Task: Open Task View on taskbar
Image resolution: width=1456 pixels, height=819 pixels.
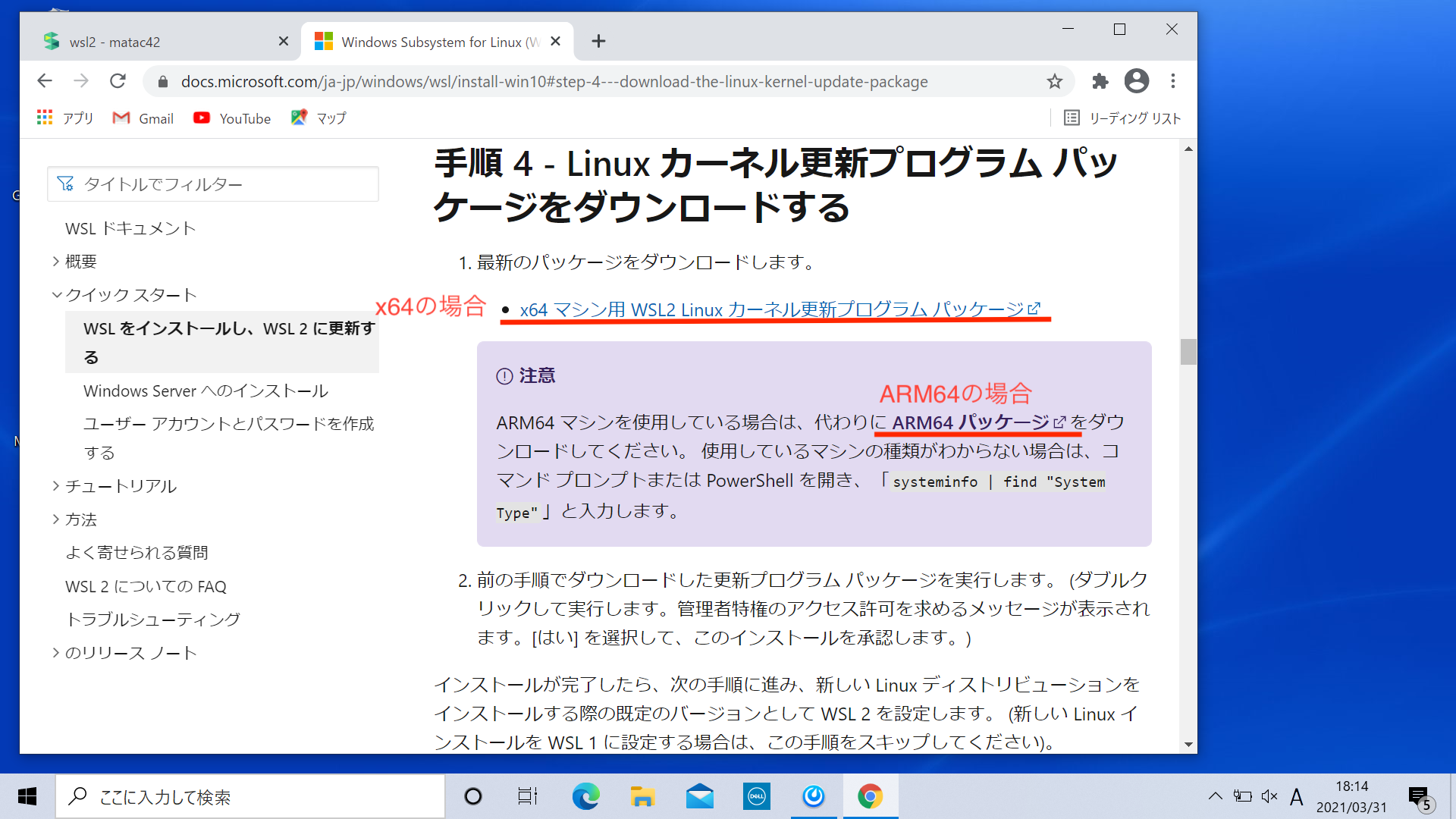Action: (528, 796)
